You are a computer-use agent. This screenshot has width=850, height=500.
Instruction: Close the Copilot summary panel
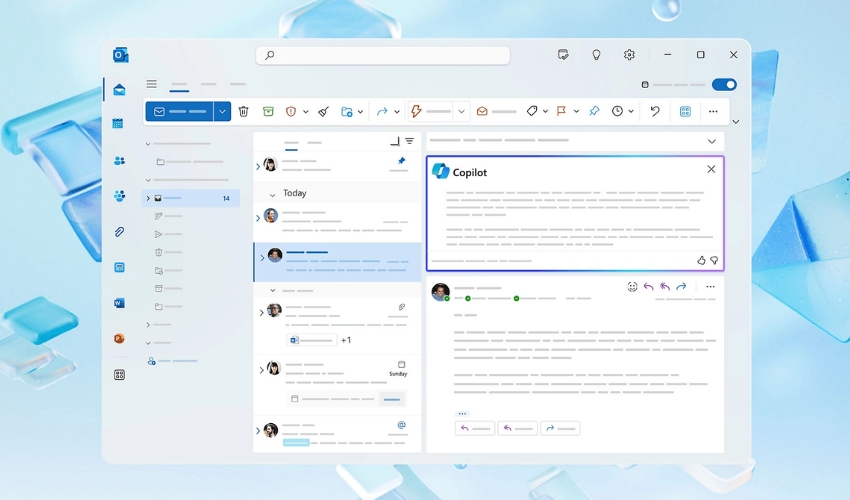pyautogui.click(x=711, y=169)
